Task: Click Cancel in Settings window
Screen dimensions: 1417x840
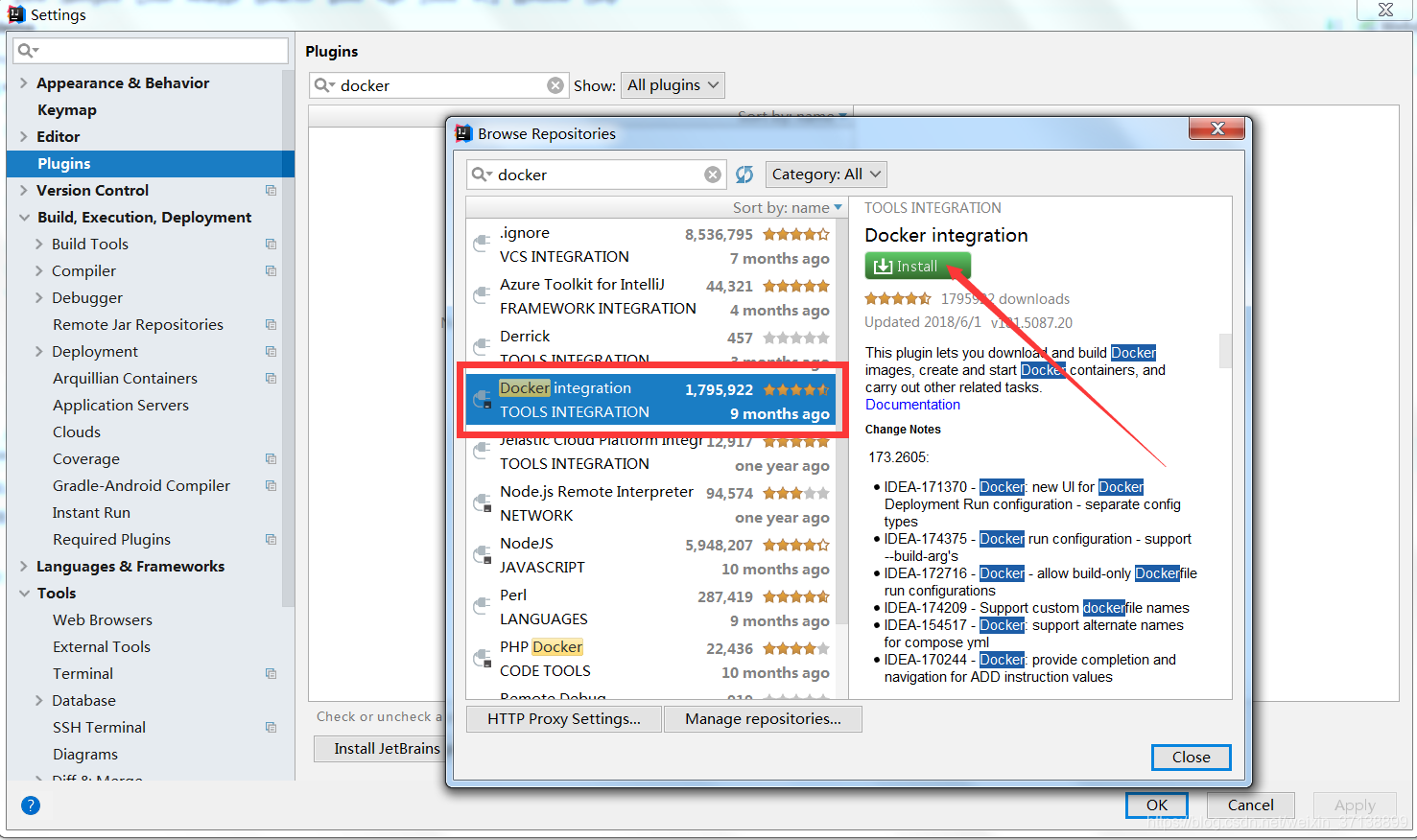Action: click(x=1250, y=805)
